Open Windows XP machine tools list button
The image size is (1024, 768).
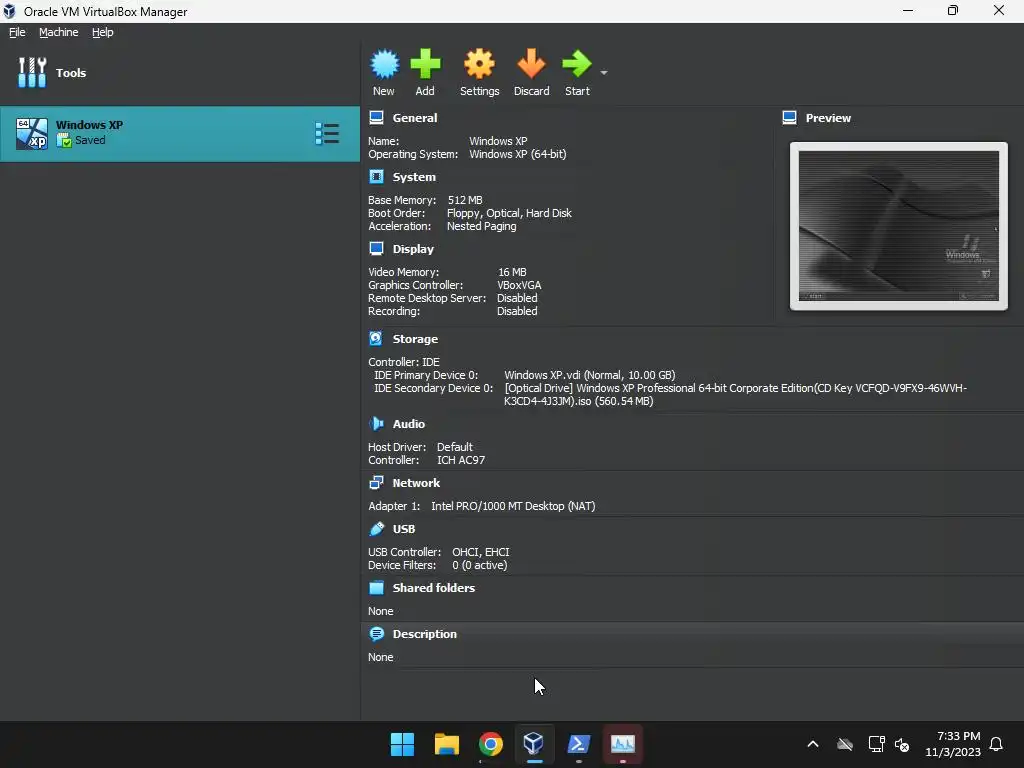coord(327,133)
